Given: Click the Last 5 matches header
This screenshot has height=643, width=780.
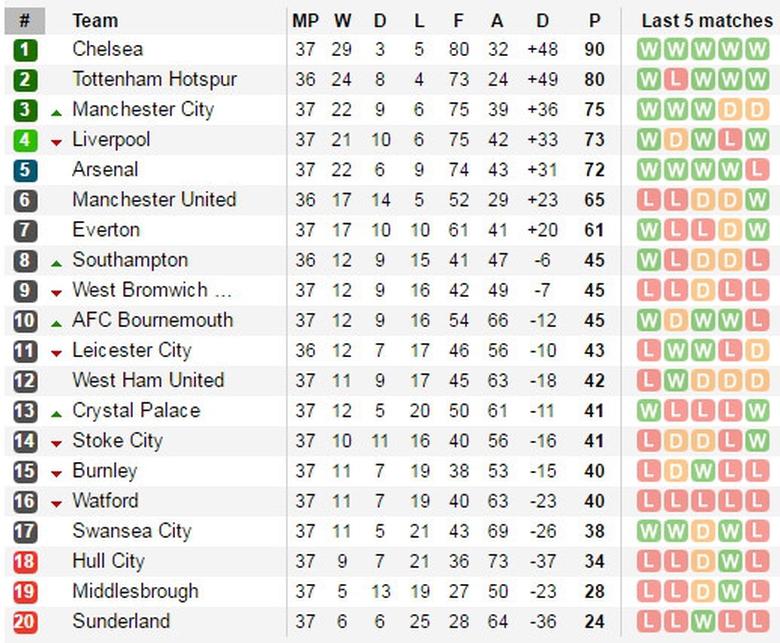Looking at the screenshot, I should [706, 20].
